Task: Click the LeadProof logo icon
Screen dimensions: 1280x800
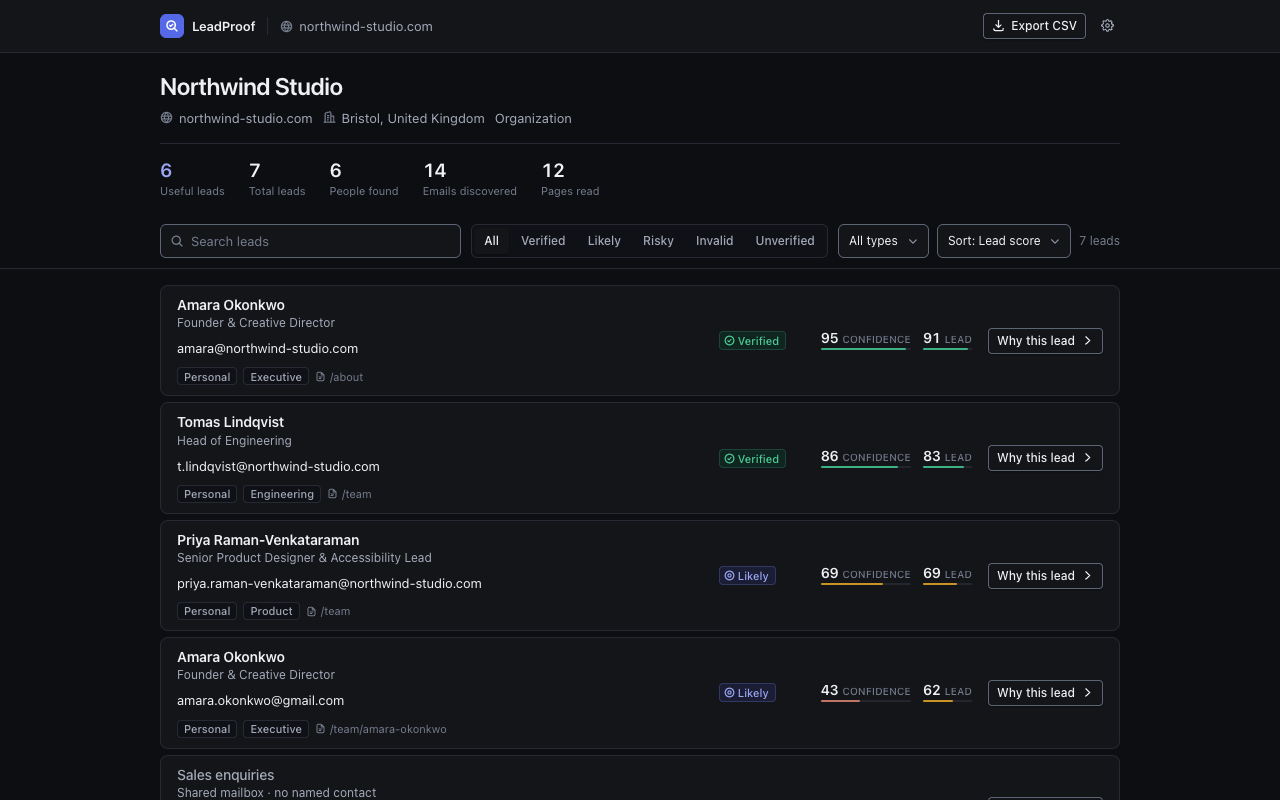Action: coord(172,26)
